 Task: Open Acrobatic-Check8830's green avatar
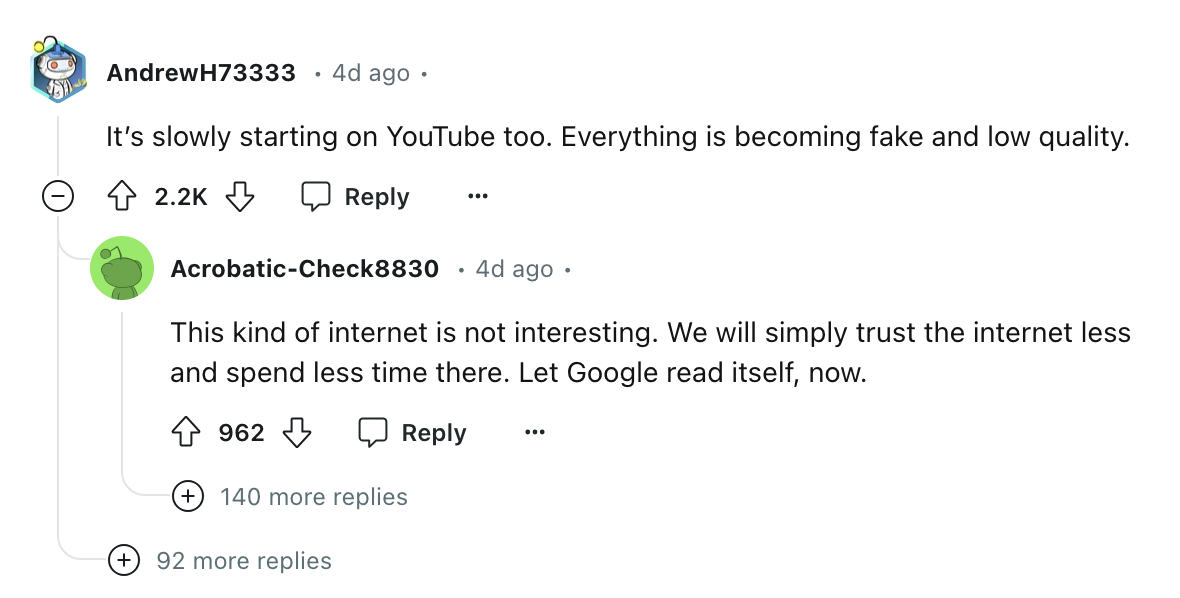coord(122,268)
